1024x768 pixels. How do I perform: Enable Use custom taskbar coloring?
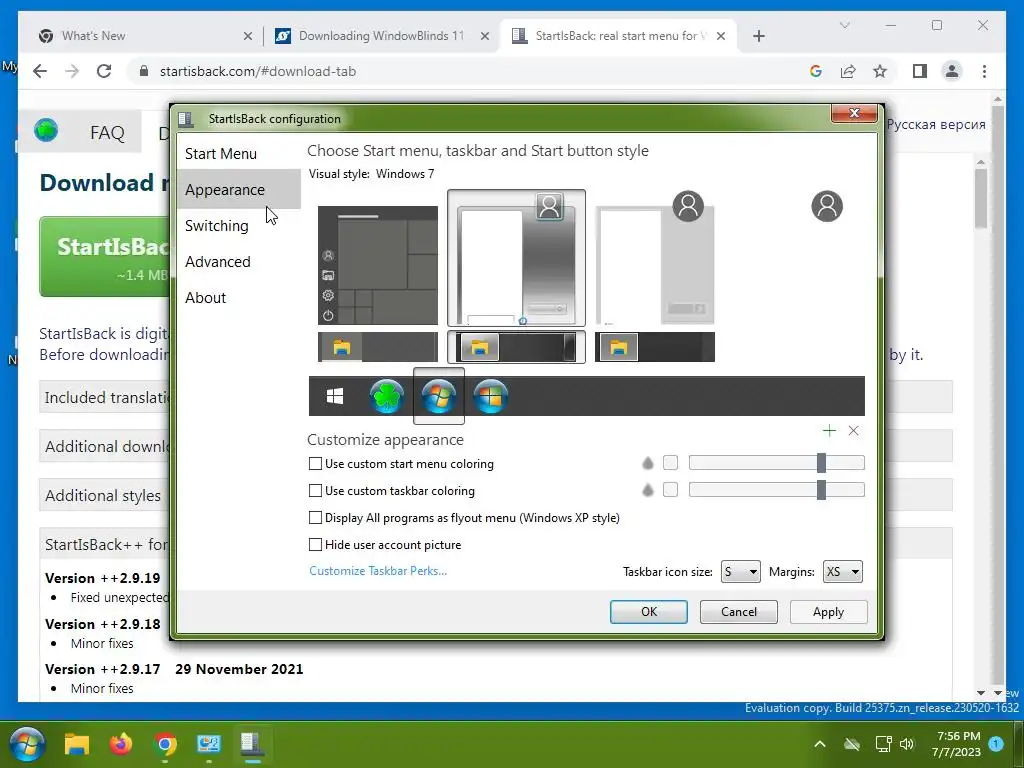coord(315,490)
